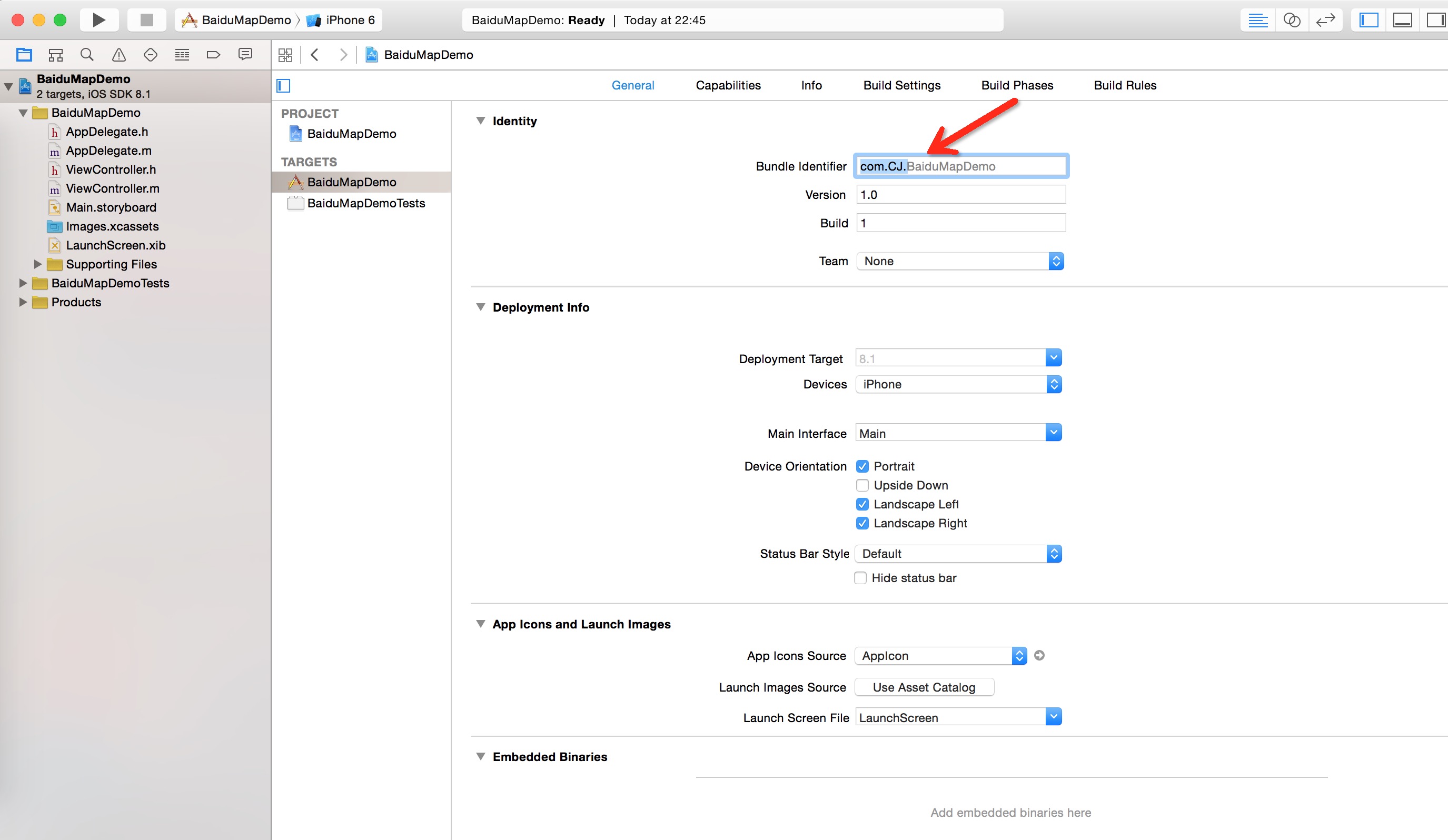Viewport: 1448px width, 840px height.
Task: Open the related items grid menu
Action: pos(285,55)
